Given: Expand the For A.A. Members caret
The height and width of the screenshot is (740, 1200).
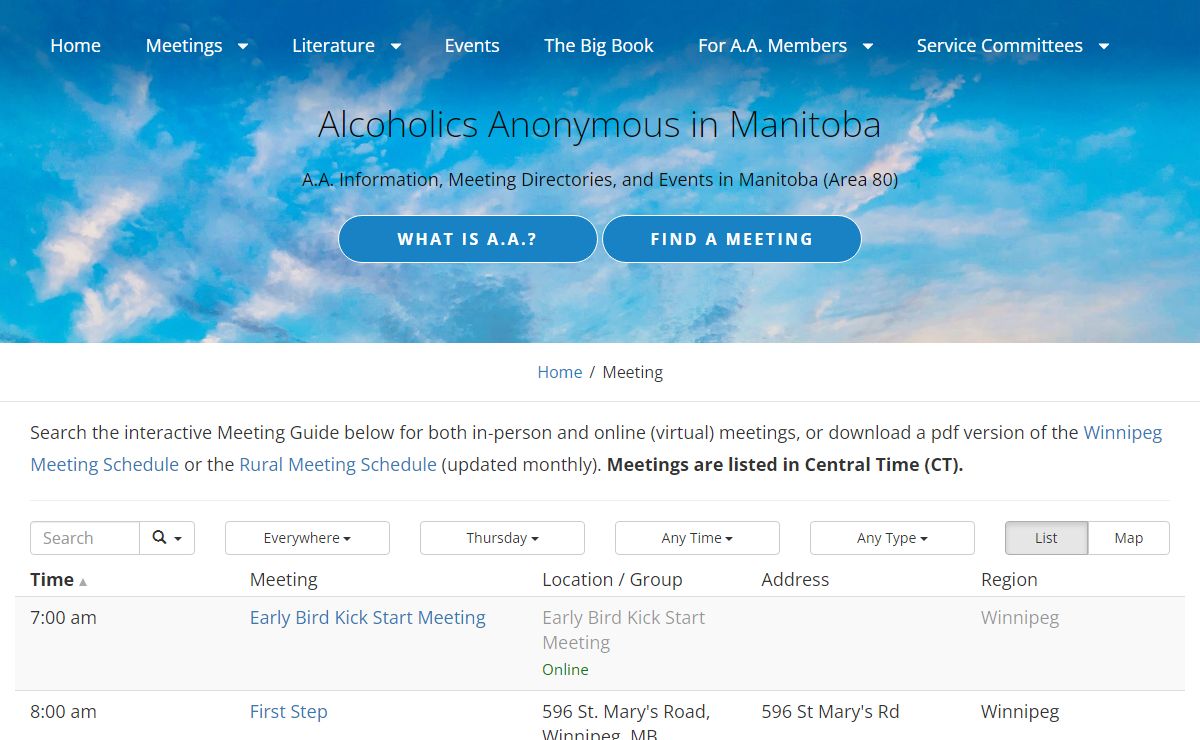Looking at the screenshot, I should pos(867,46).
